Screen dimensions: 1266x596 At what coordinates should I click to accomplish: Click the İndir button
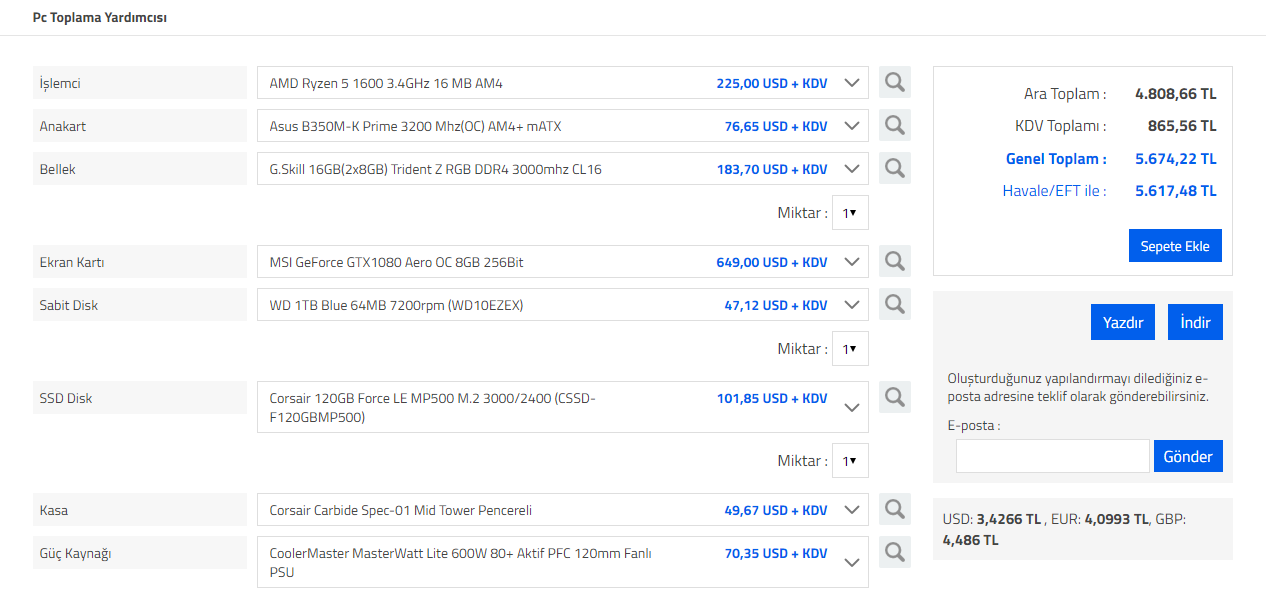click(x=1195, y=322)
